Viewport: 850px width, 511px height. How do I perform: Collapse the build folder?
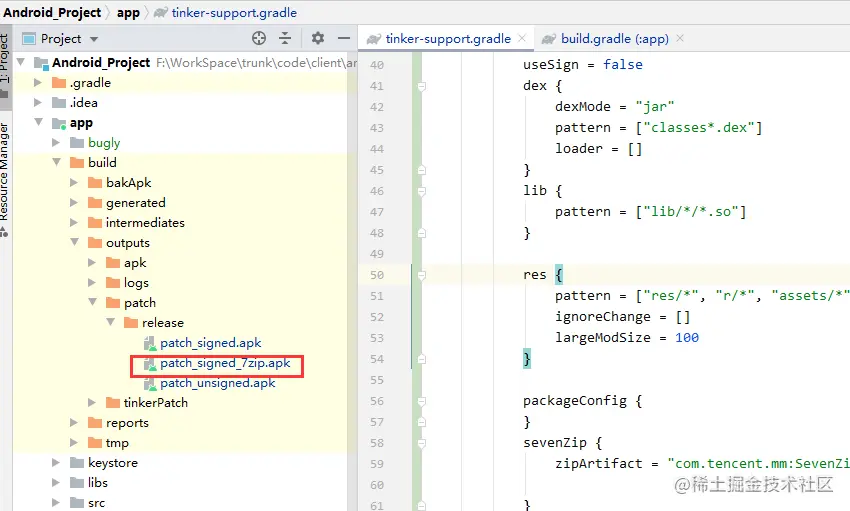tap(56, 163)
